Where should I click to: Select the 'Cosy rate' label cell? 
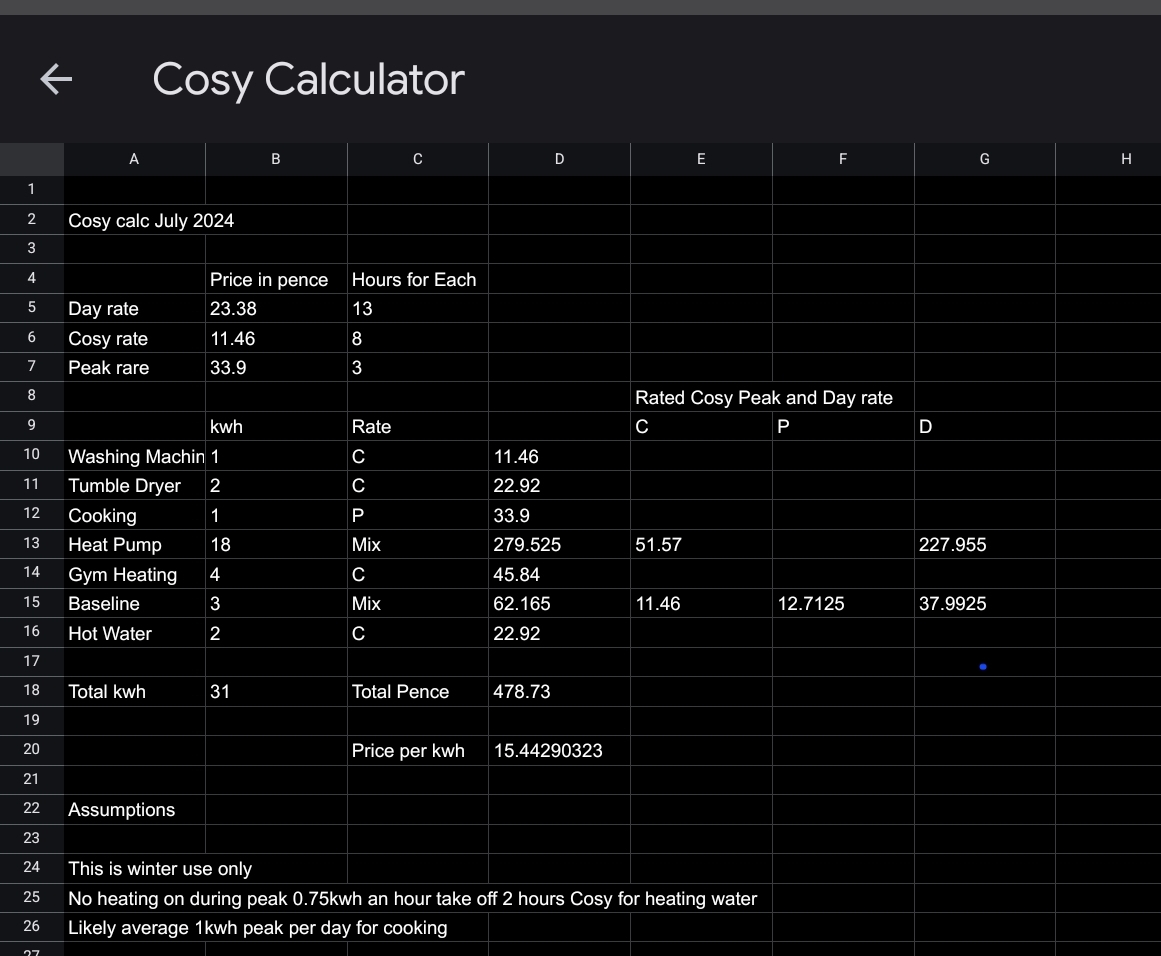point(134,338)
